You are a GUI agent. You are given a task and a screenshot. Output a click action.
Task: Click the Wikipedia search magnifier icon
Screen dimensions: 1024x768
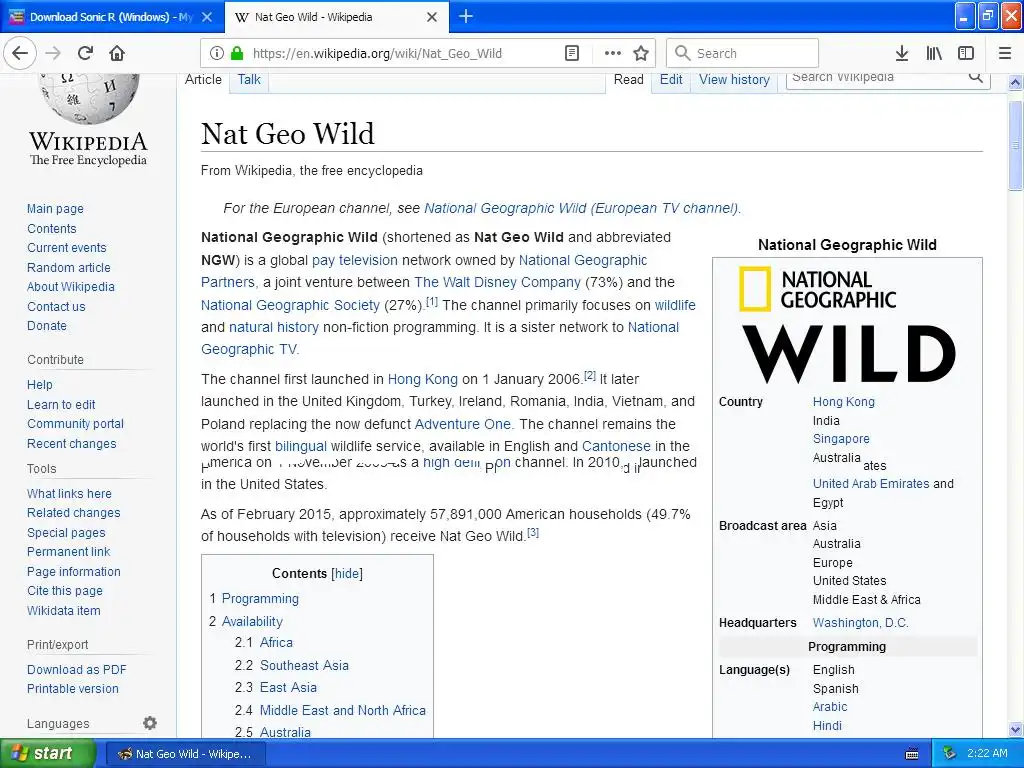point(976,77)
